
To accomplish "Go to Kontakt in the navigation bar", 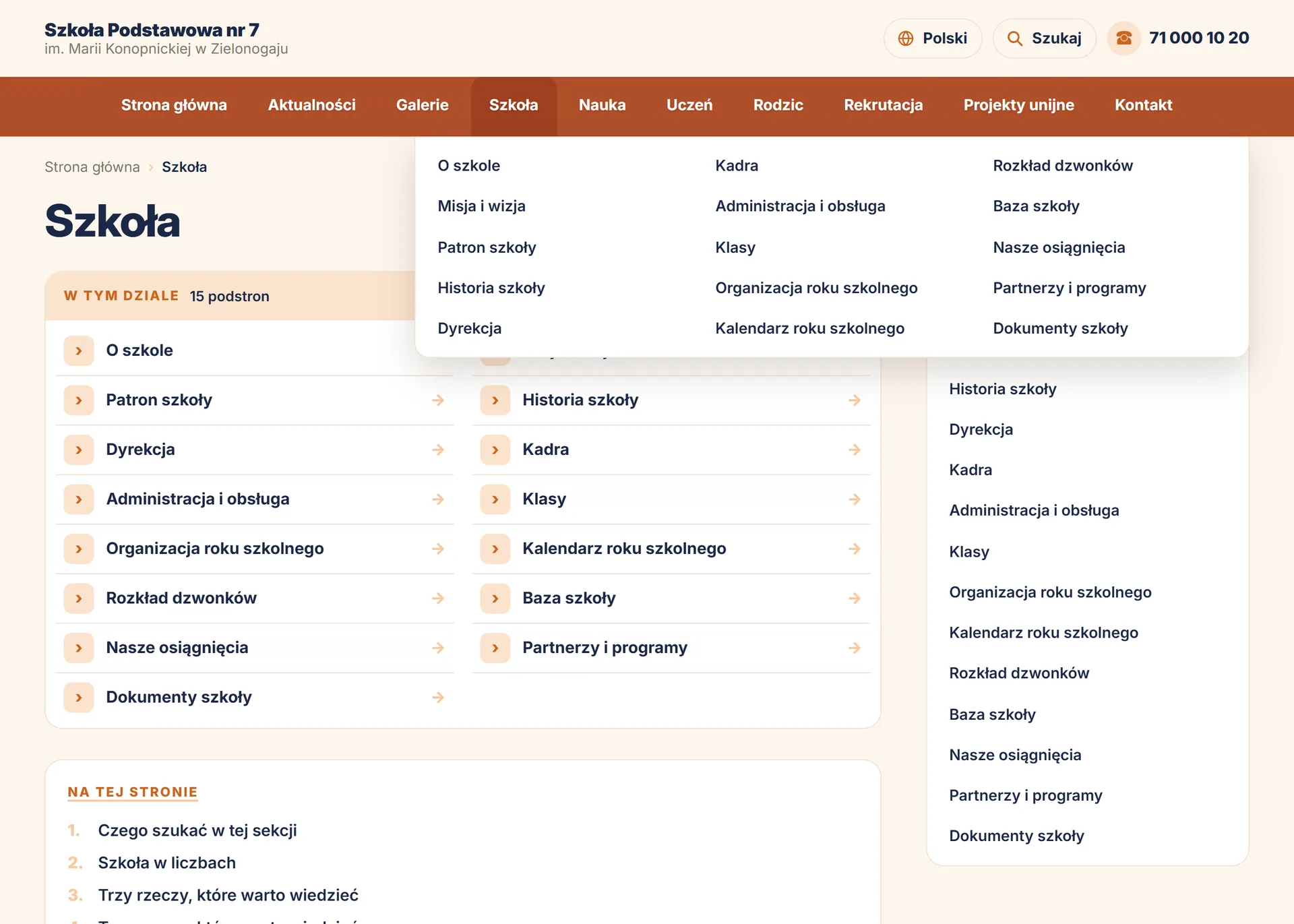I will point(1143,105).
